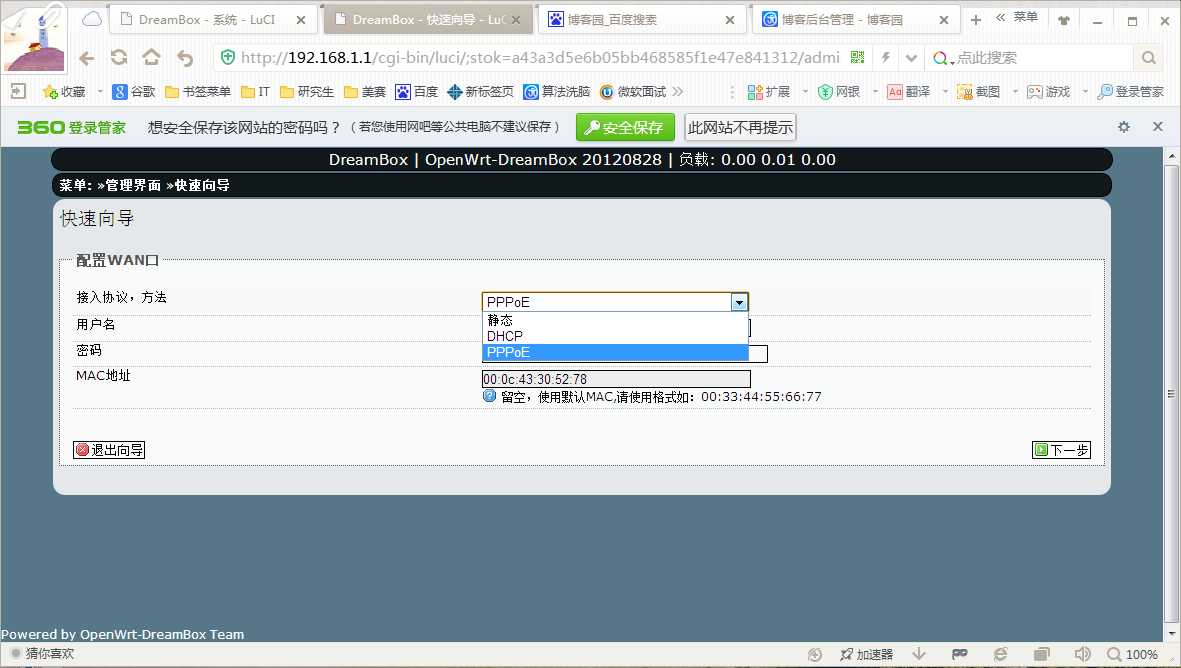Expand more bookmarks with double chevron

click(677, 92)
